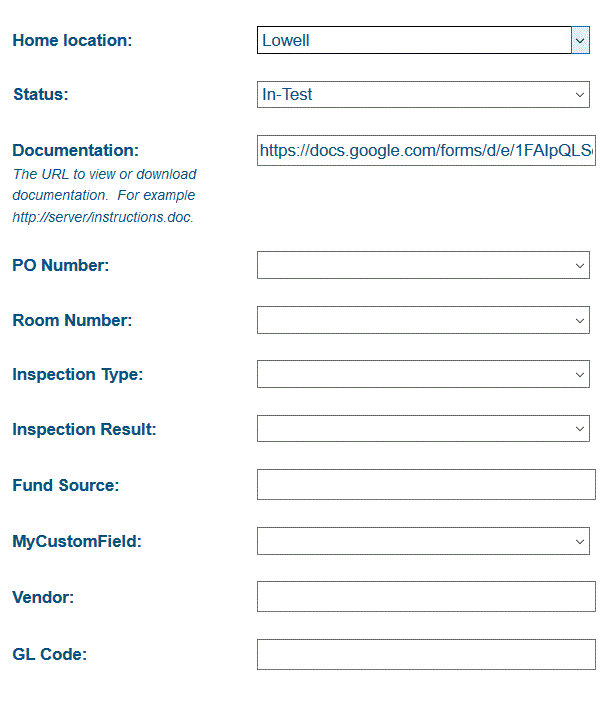Click the "Inspection Type:" label text
Viewport: 602px width, 713px height.
77,375
